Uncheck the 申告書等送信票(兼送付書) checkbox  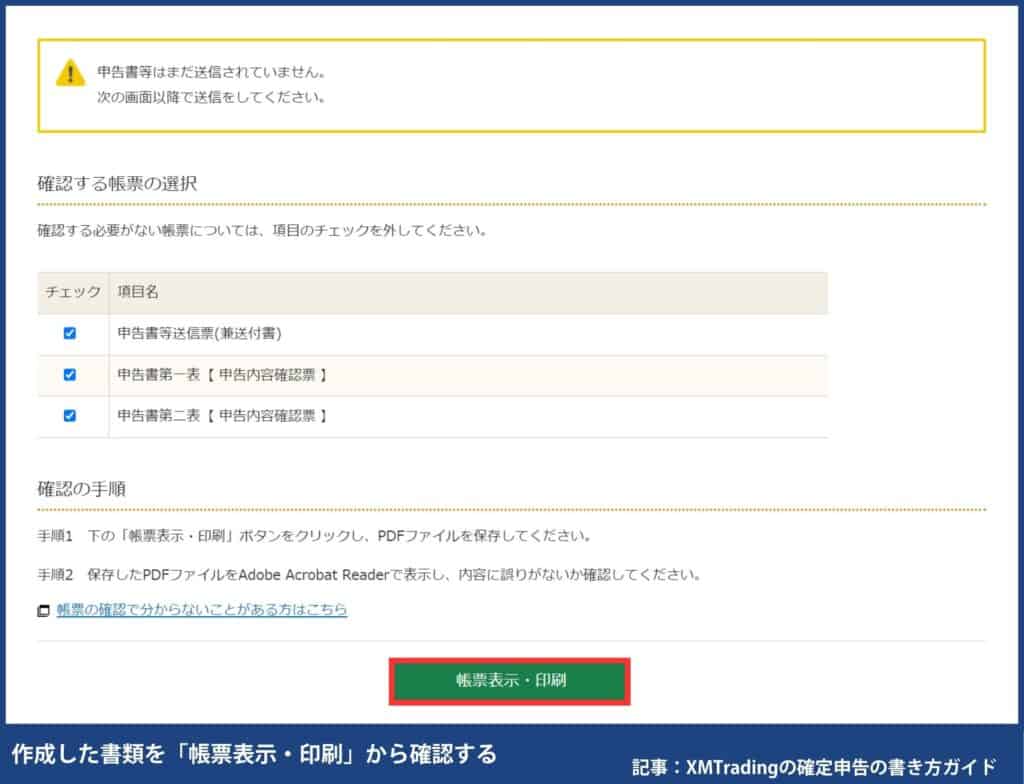pos(70,333)
